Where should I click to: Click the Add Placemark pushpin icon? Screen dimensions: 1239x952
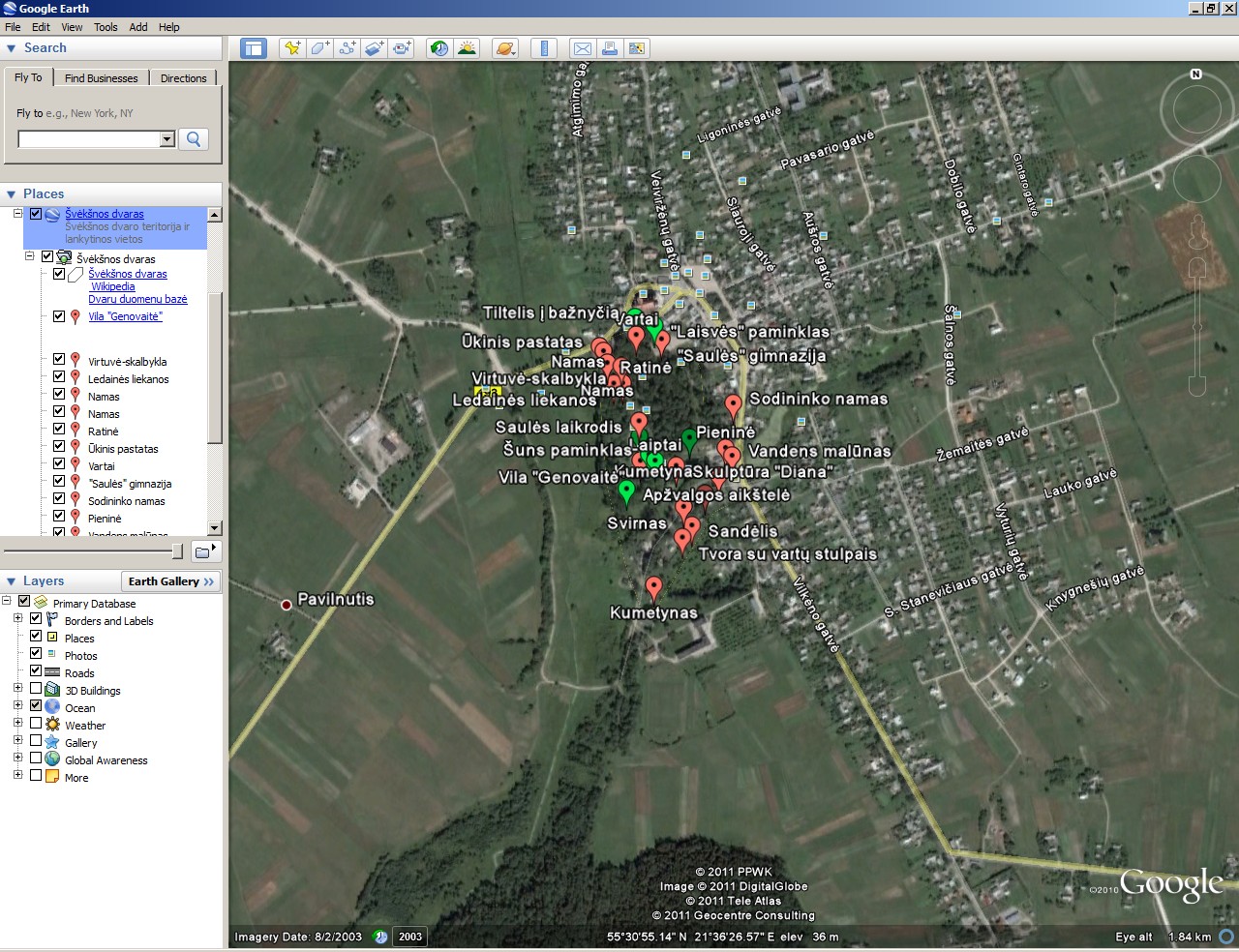click(x=292, y=48)
